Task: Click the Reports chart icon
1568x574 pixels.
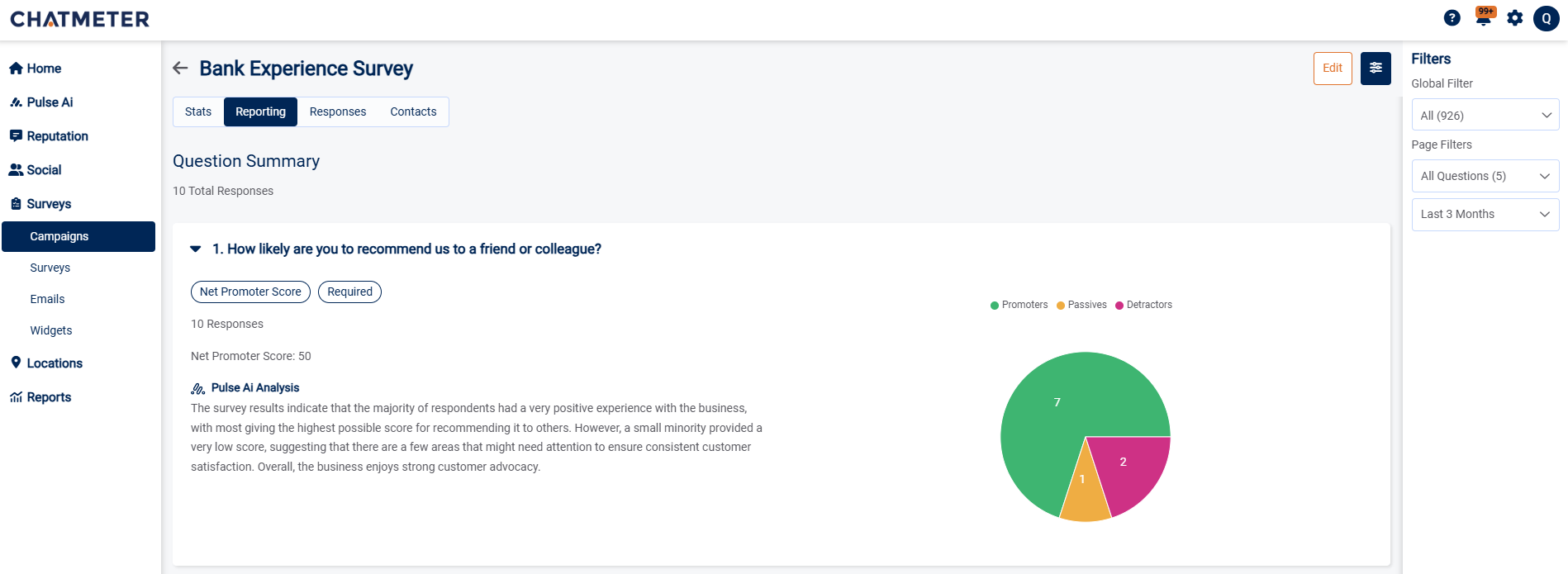Action: pos(16,397)
